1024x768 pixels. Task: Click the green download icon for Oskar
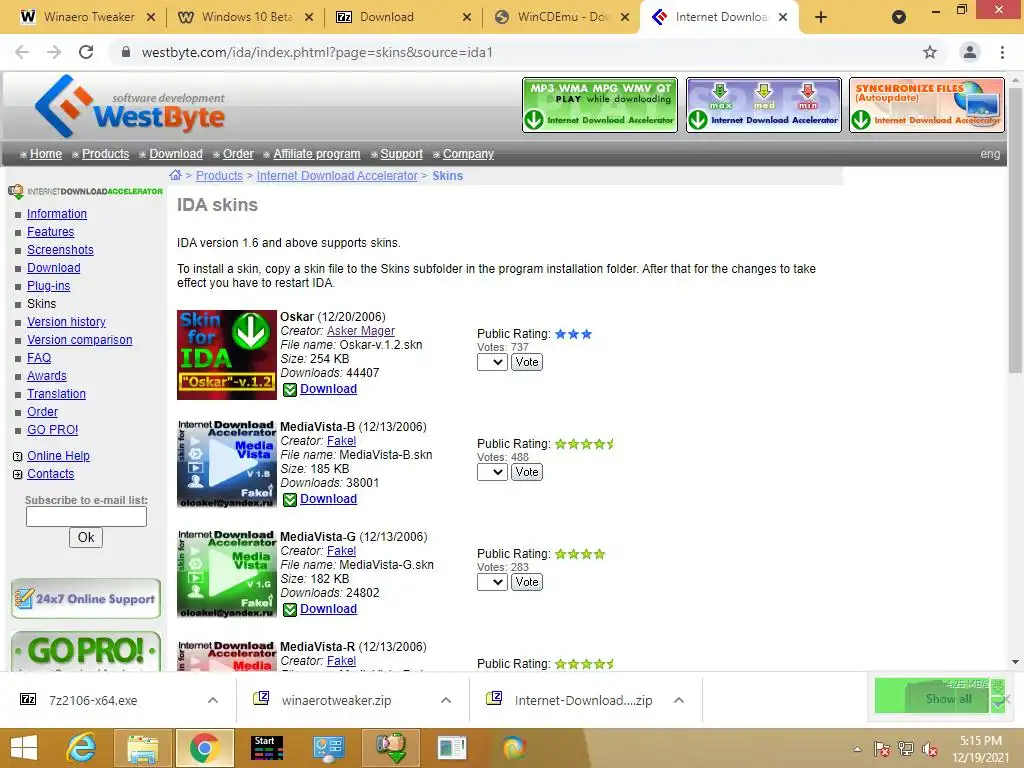pos(289,390)
